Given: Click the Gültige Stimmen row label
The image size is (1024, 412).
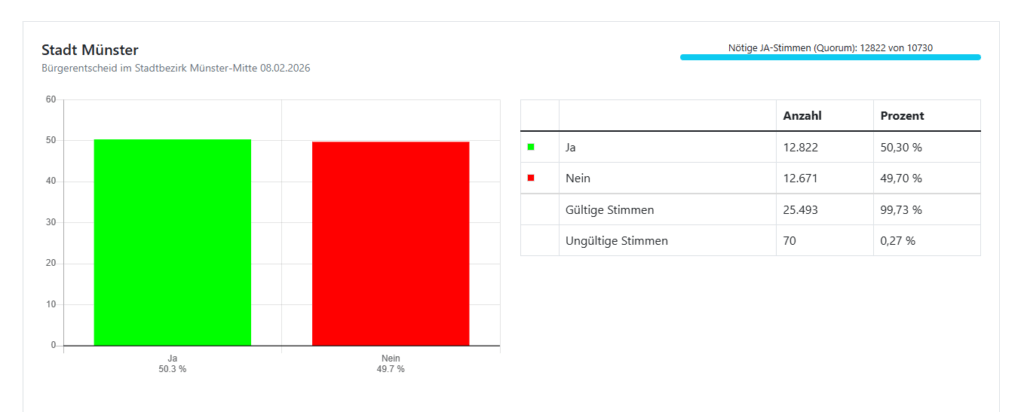Looking at the screenshot, I should (x=612, y=210).
